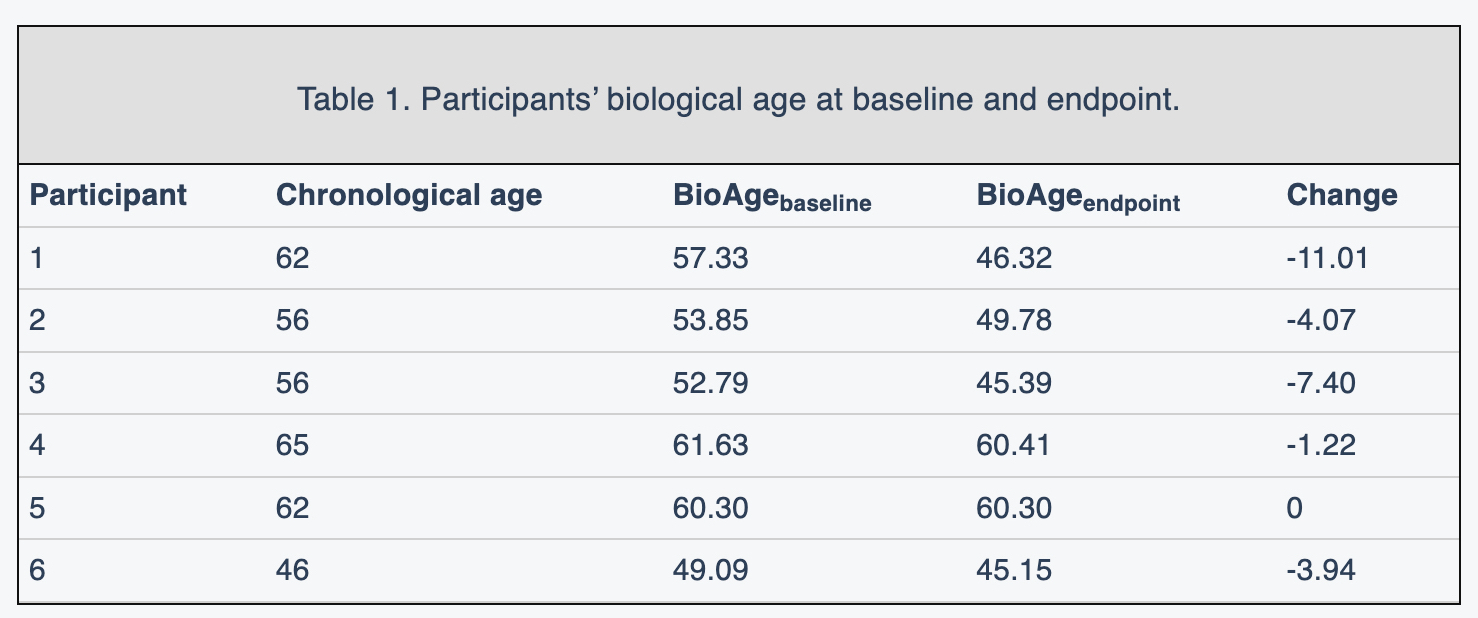Click the Change column header
This screenshot has width=1478, height=618.
tap(1342, 195)
